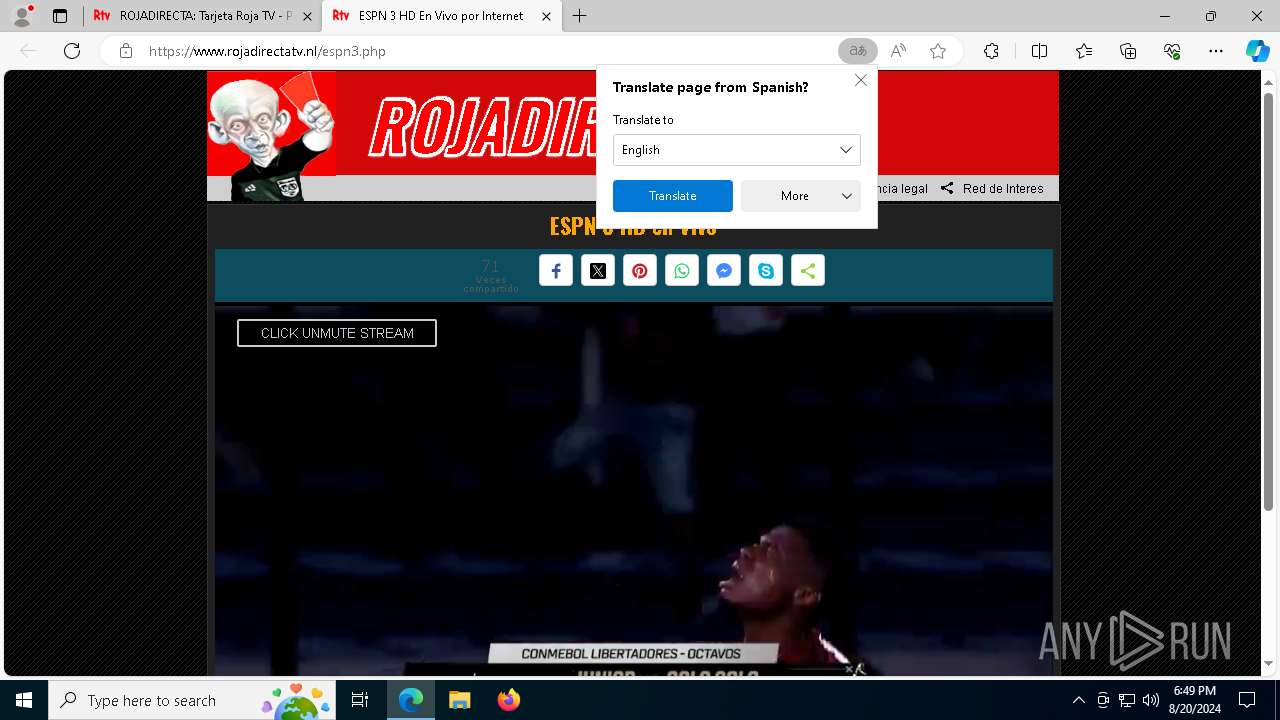Select the ESPN 3 HD En Vivo tab

click(x=441, y=16)
